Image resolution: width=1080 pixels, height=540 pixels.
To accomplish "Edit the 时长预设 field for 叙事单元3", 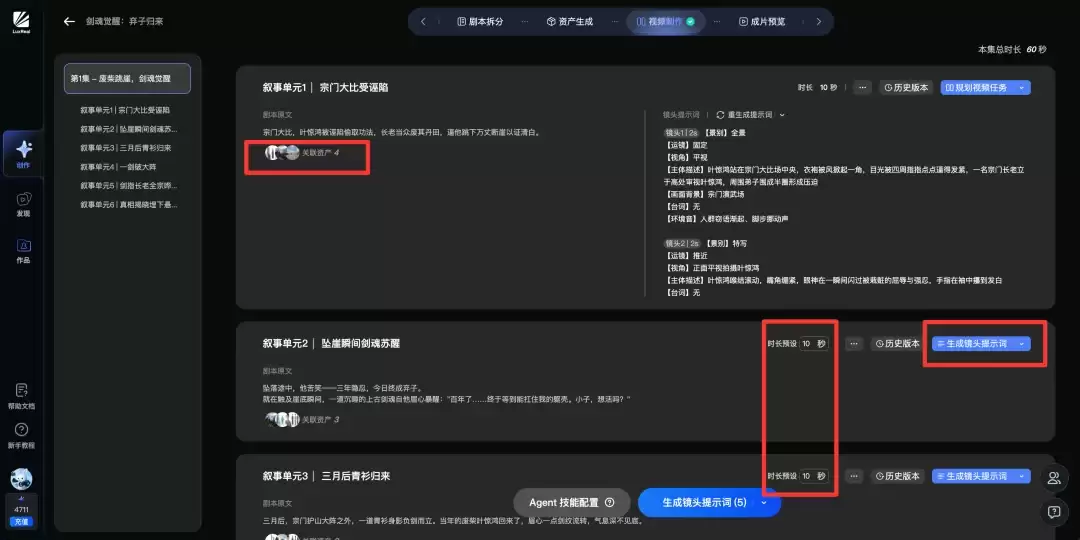I will (x=813, y=476).
